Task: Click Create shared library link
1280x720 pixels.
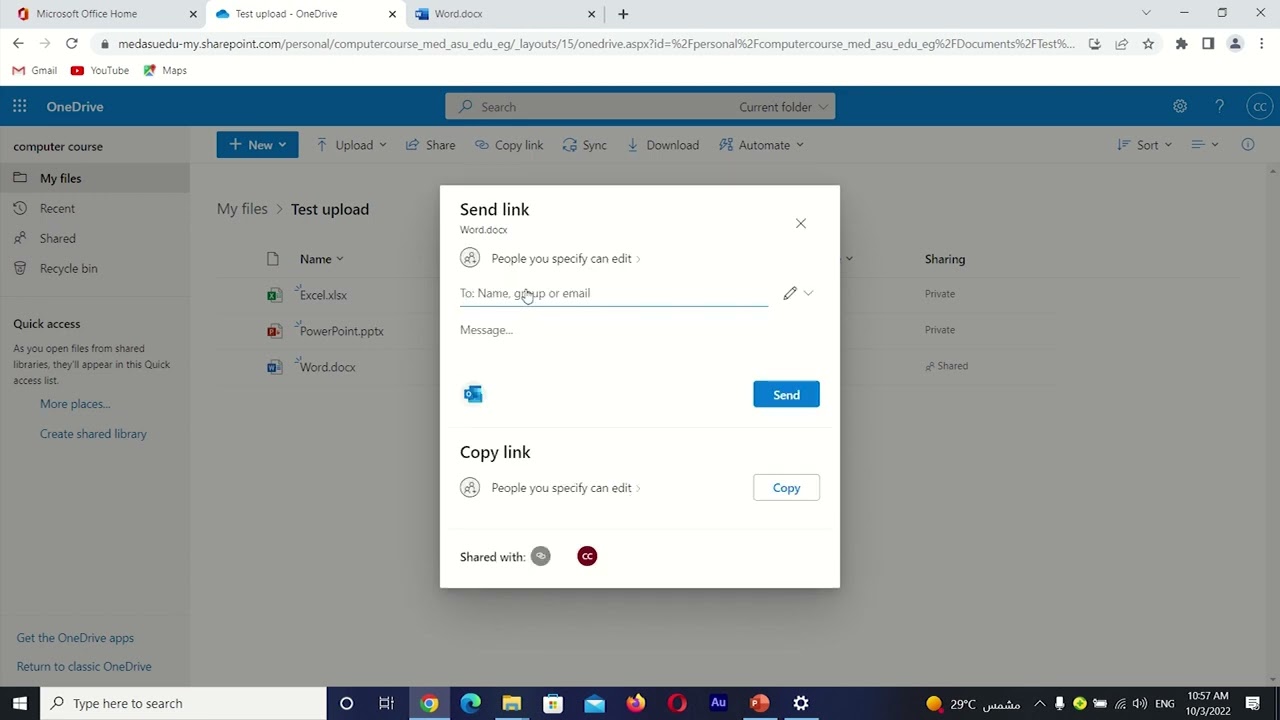Action: tap(93, 434)
